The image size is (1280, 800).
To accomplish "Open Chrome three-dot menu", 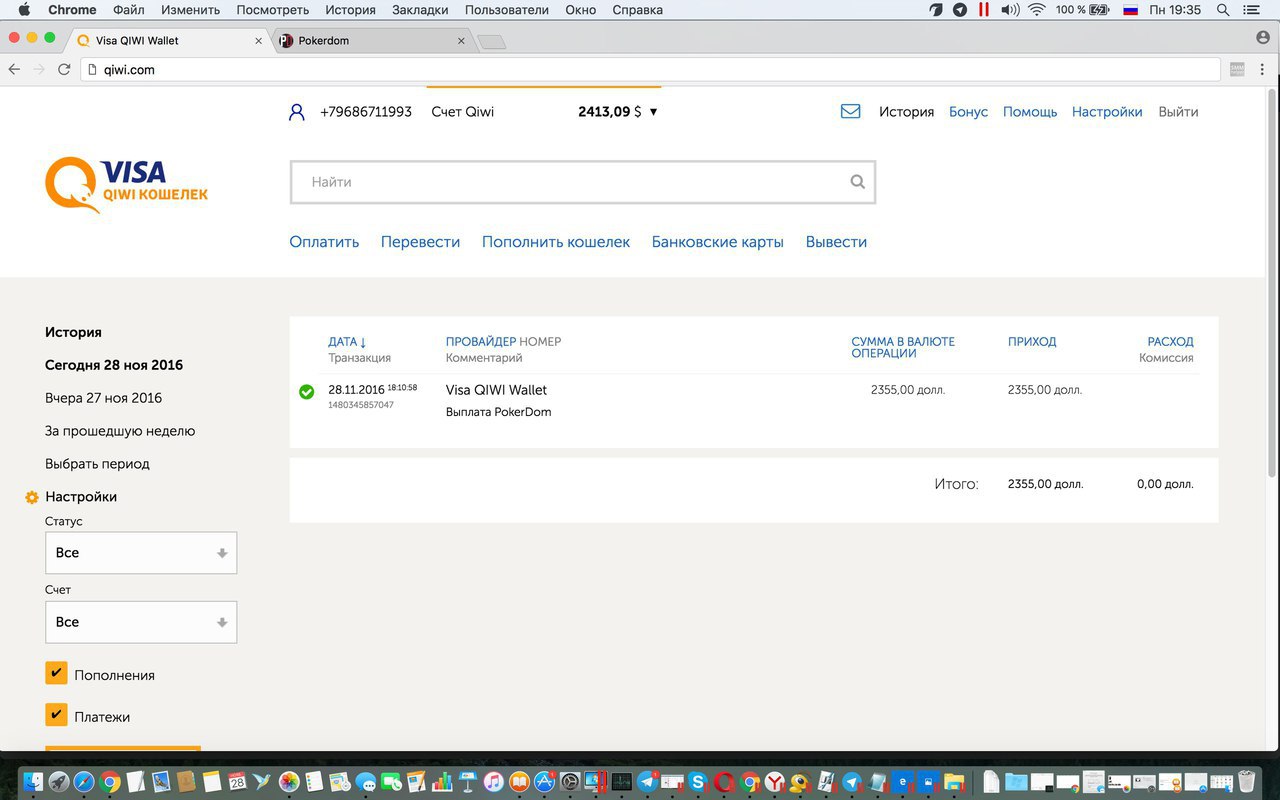I will pos(1264,70).
